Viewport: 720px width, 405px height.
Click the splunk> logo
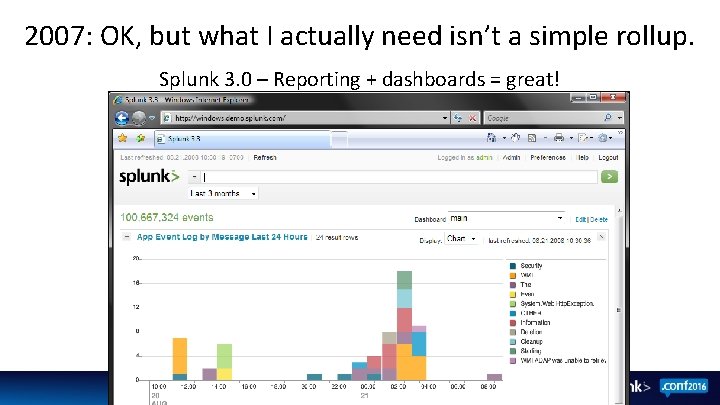pos(149,177)
